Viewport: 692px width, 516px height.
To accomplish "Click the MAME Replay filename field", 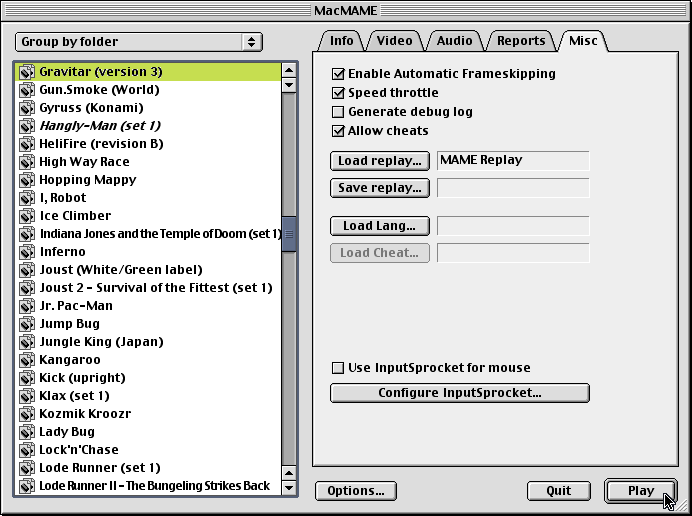I will click(513, 161).
